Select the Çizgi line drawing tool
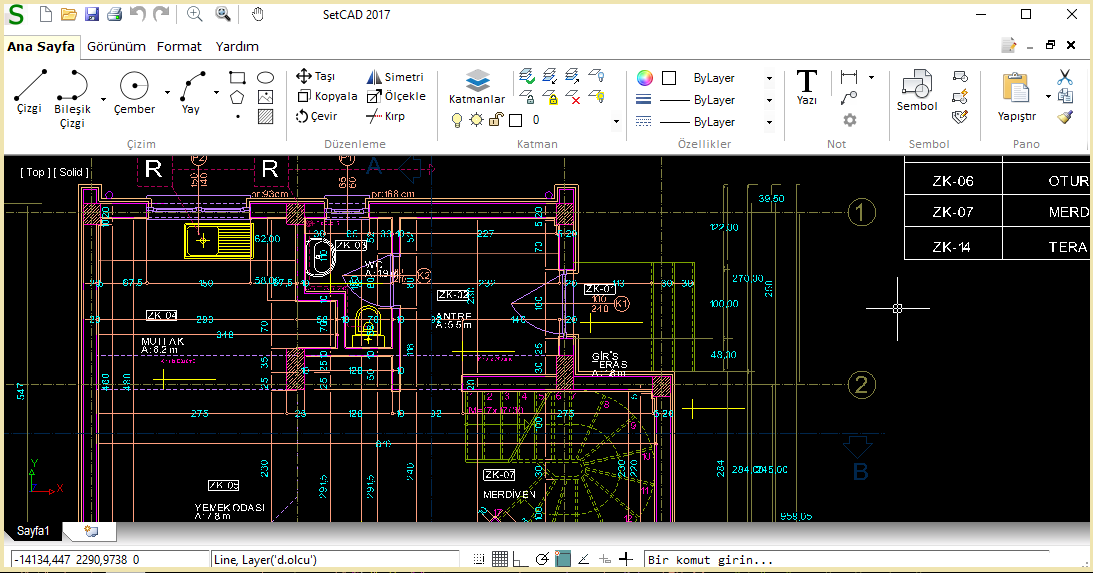Image resolution: width=1093 pixels, height=573 pixels. [30, 92]
